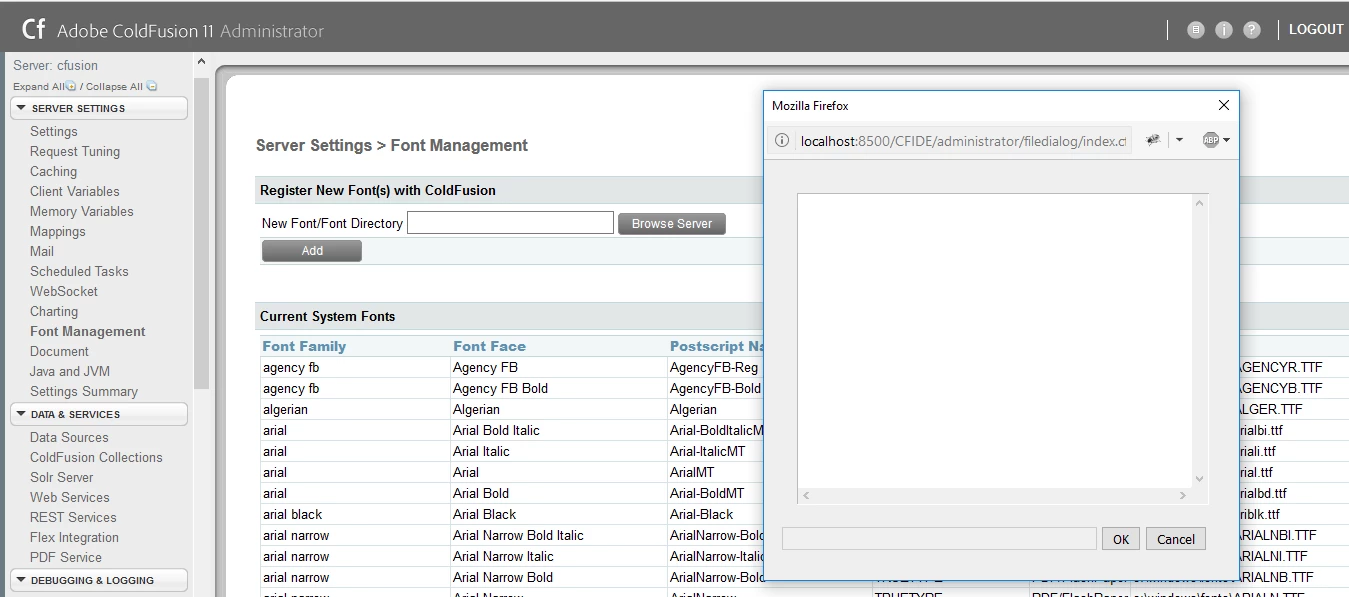The width and height of the screenshot is (1349, 597).
Task: Sort by Font Face column header
Action: (489, 346)
